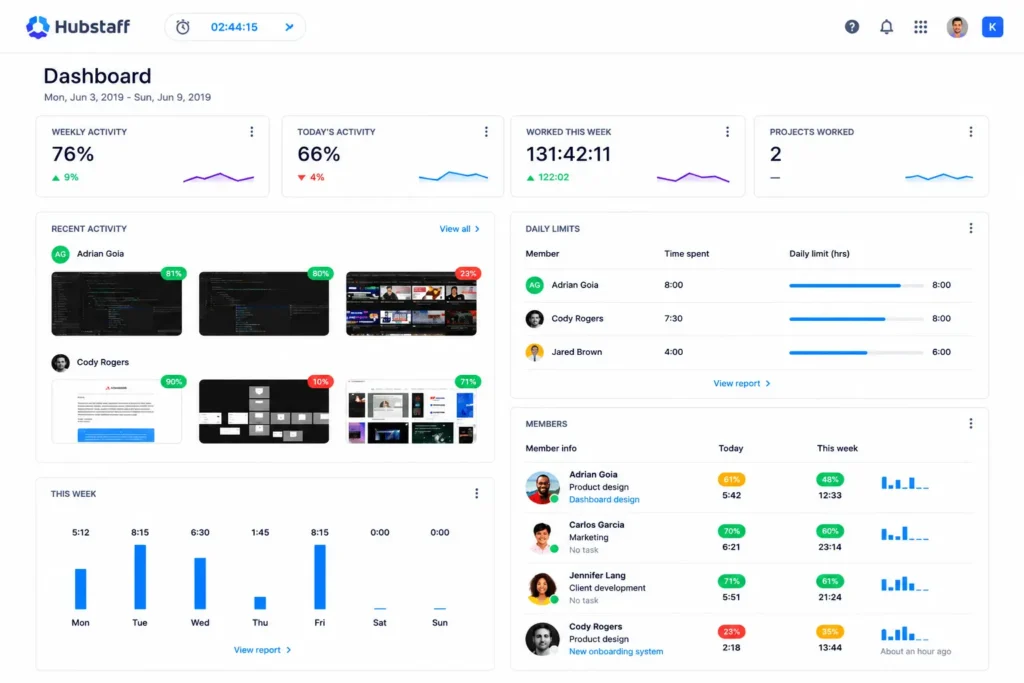Open the user profile avatar
The height and width of the screenshot is (683, 1024).
point(957,27)
